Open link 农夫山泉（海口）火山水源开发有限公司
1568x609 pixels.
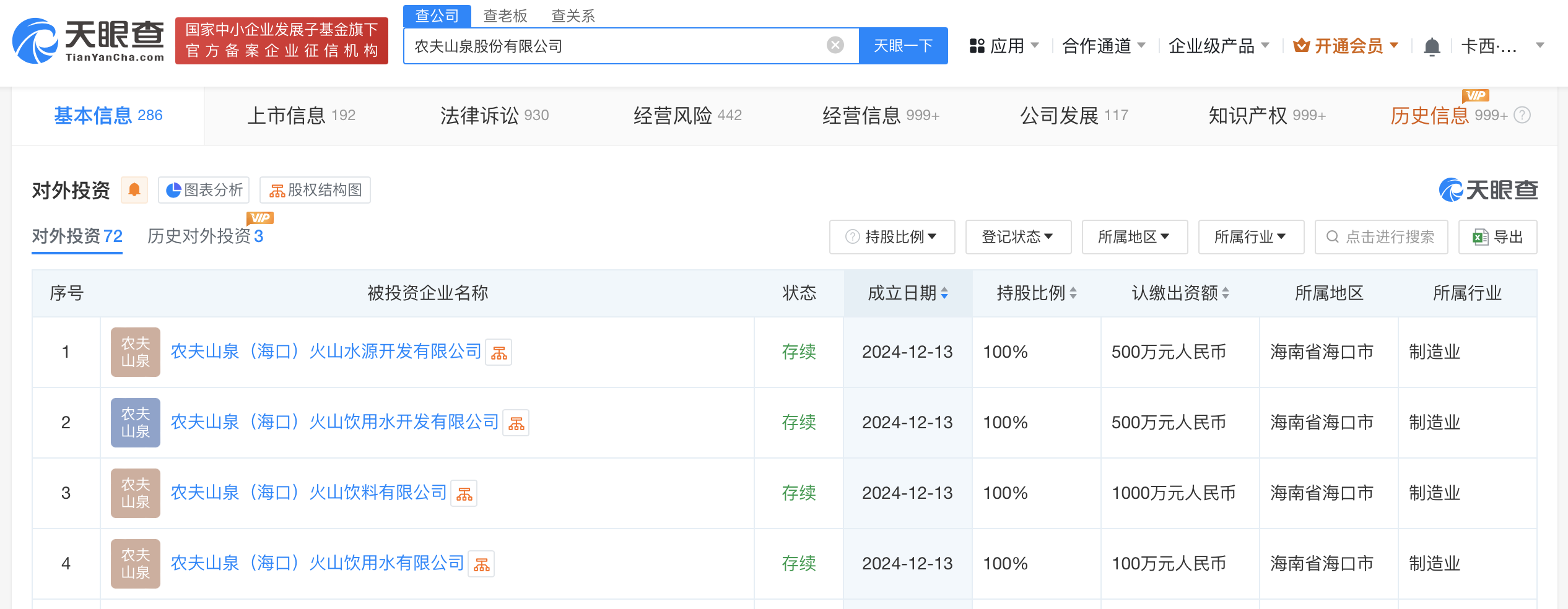(326, 352)
